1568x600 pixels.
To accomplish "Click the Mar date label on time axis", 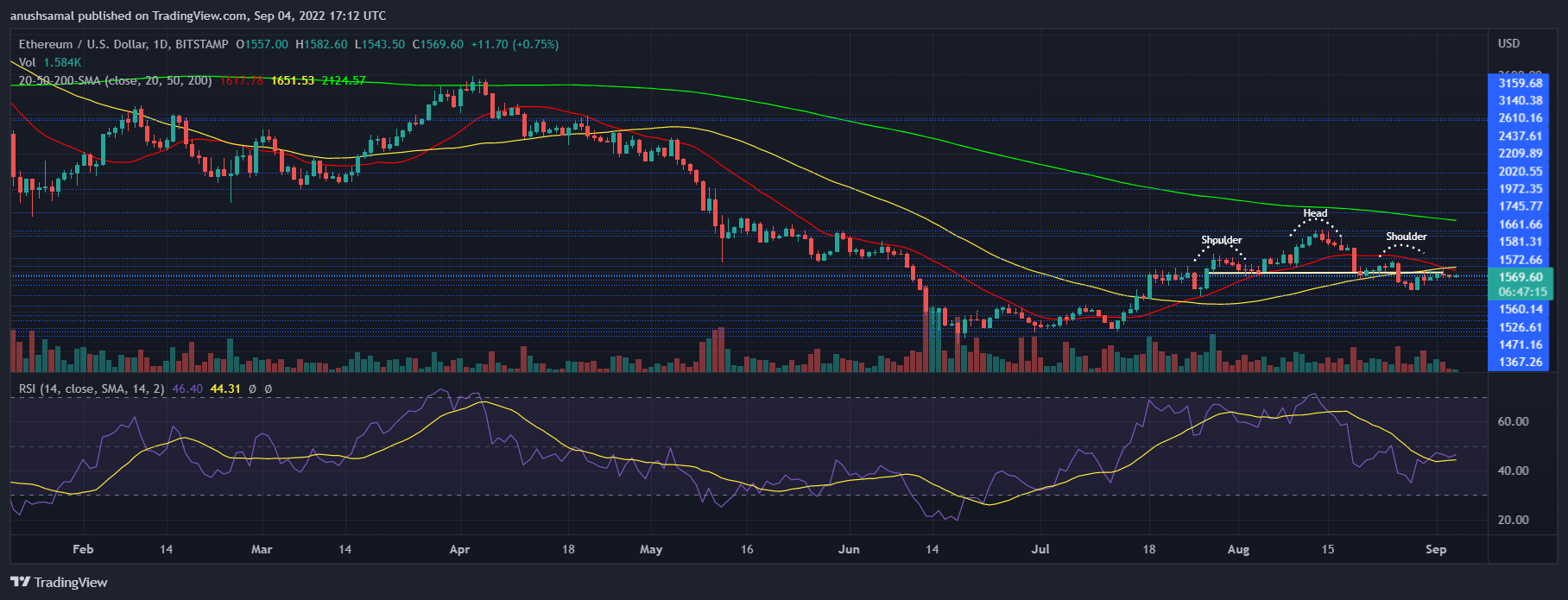I will 262,549.
